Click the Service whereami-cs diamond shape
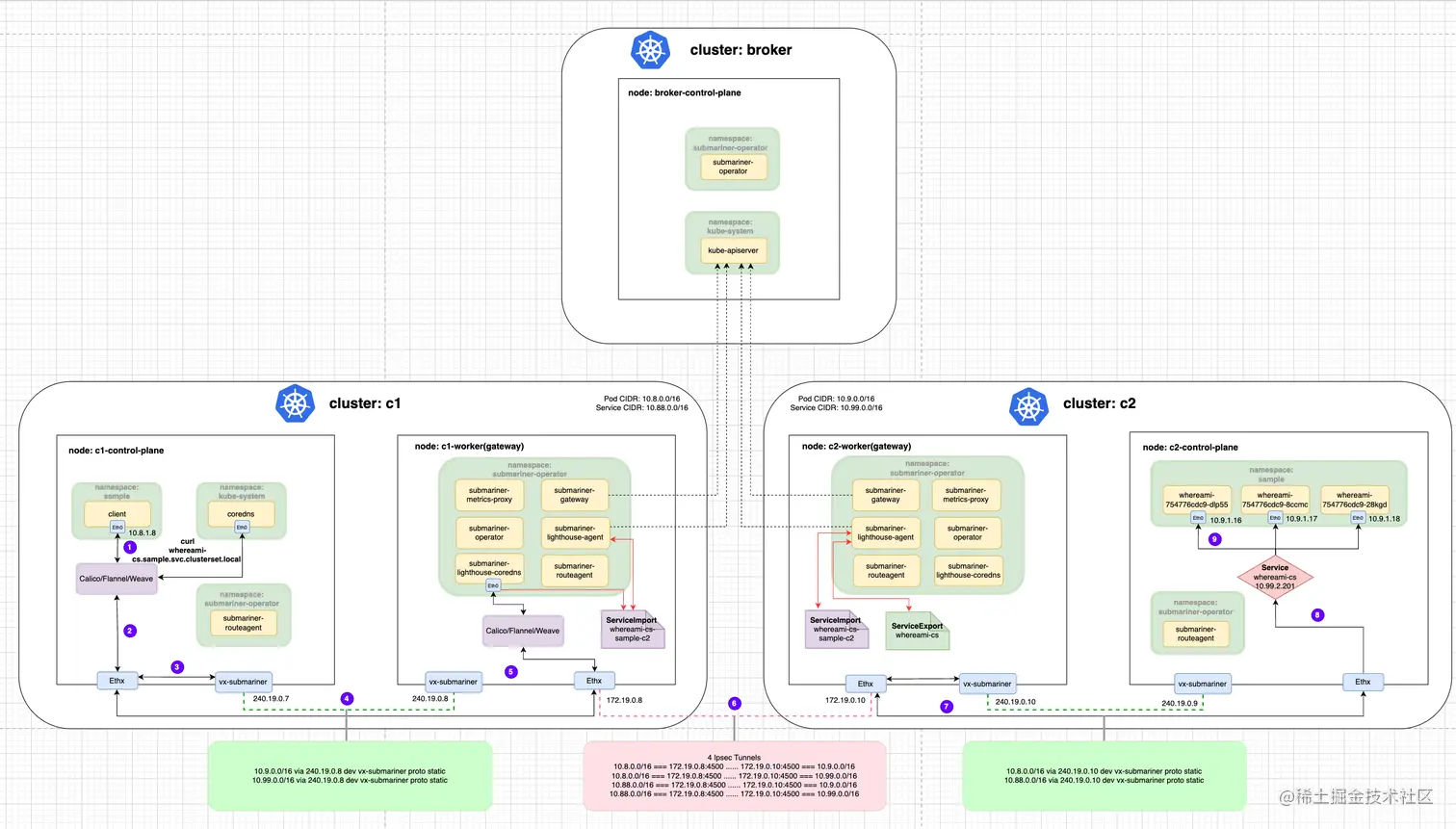 (x=1275, y=575)
